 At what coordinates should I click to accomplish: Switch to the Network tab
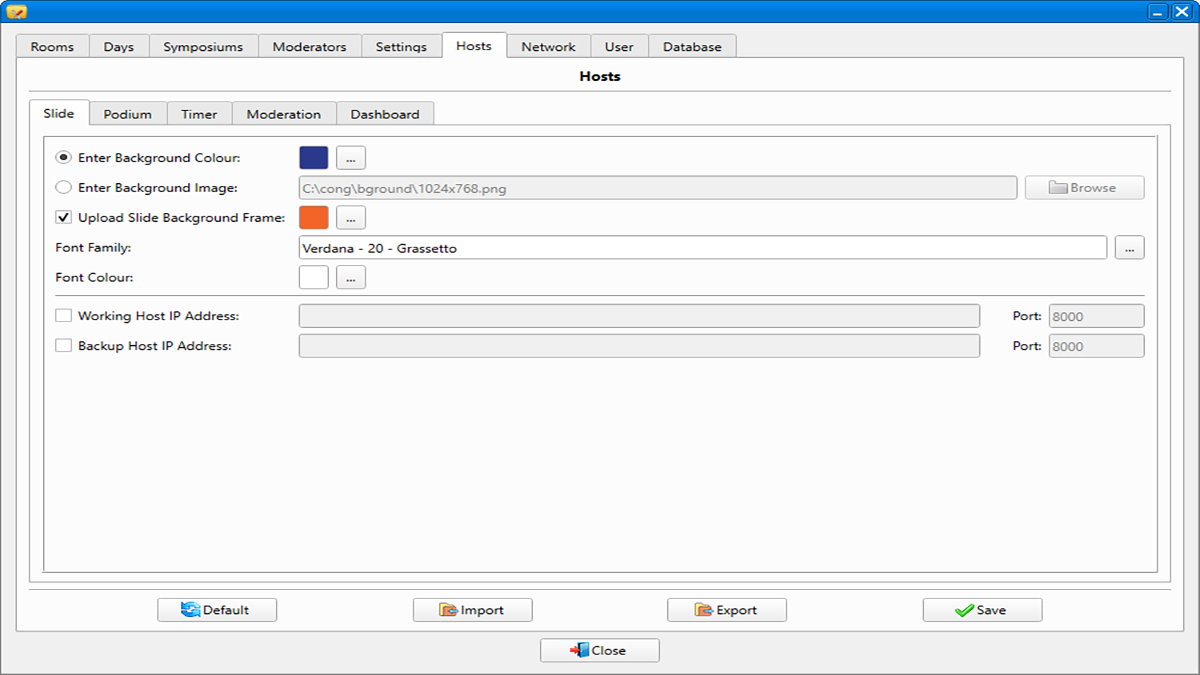548,46
